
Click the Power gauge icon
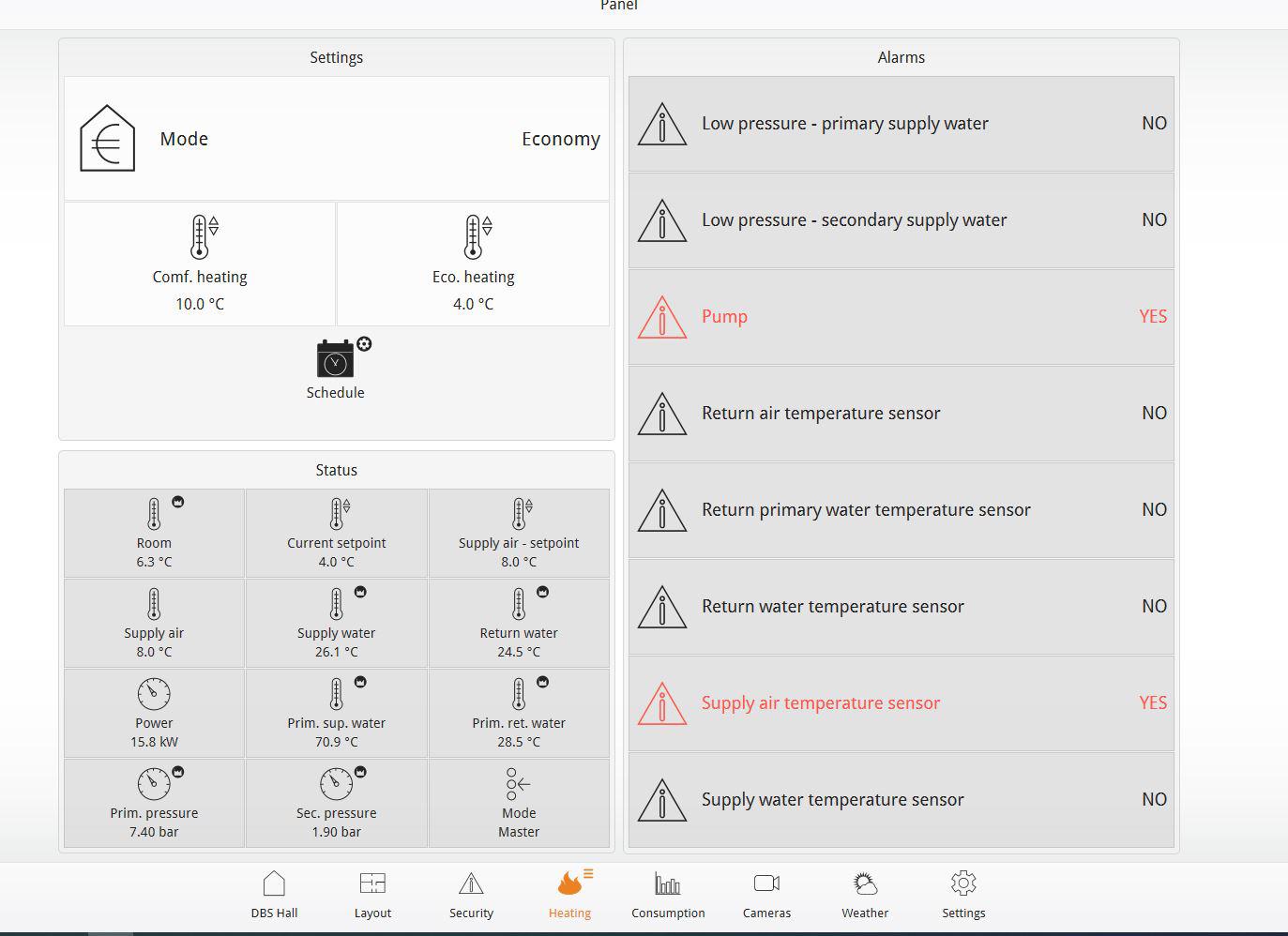pos(154,695)
